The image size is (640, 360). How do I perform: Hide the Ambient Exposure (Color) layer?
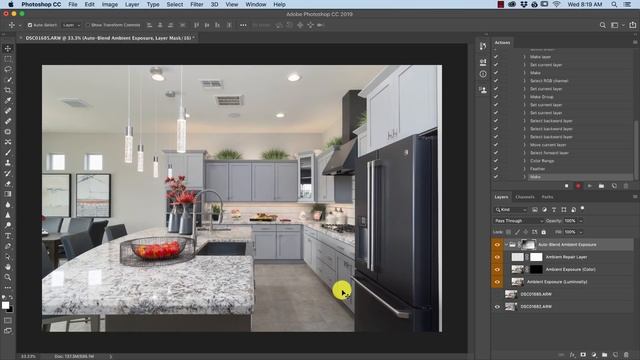(497, 269)
